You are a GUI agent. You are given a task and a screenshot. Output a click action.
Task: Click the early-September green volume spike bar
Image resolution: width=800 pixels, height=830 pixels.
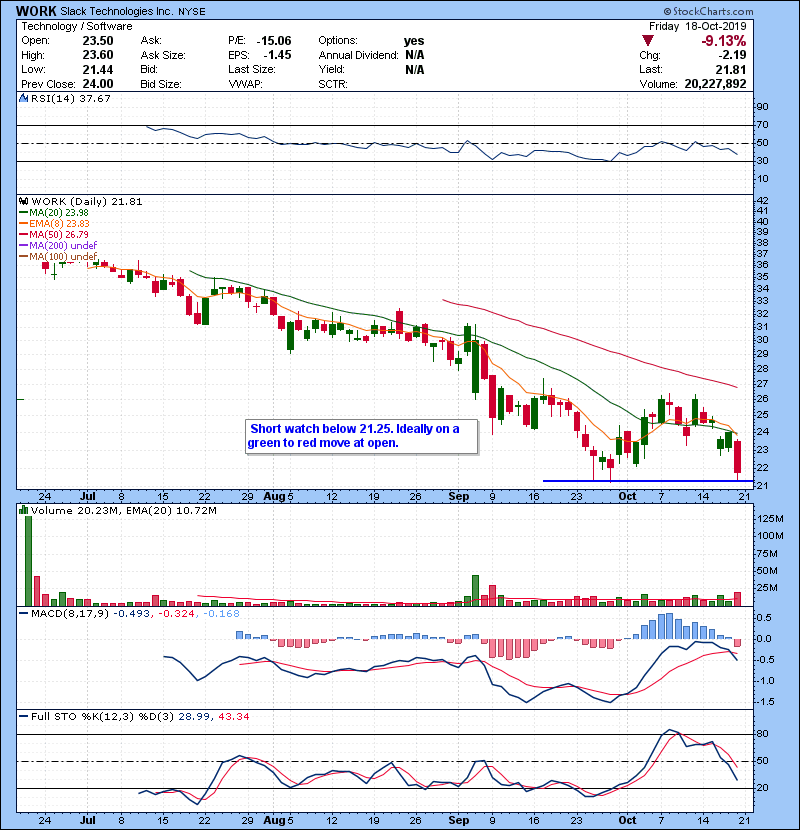click(475, 590)
